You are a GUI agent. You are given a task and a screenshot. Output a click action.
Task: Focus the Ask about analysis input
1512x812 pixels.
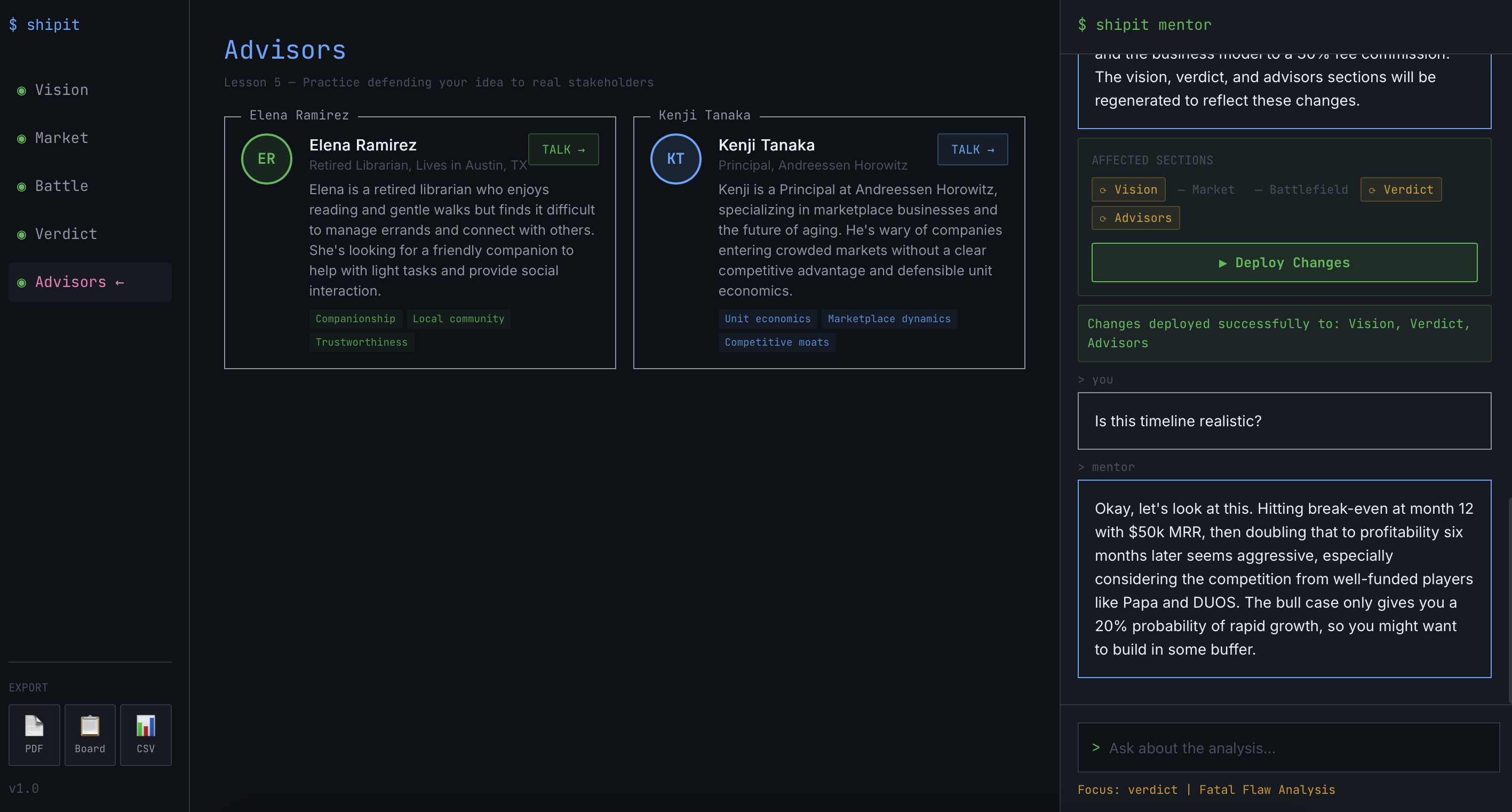[1288, 747]
